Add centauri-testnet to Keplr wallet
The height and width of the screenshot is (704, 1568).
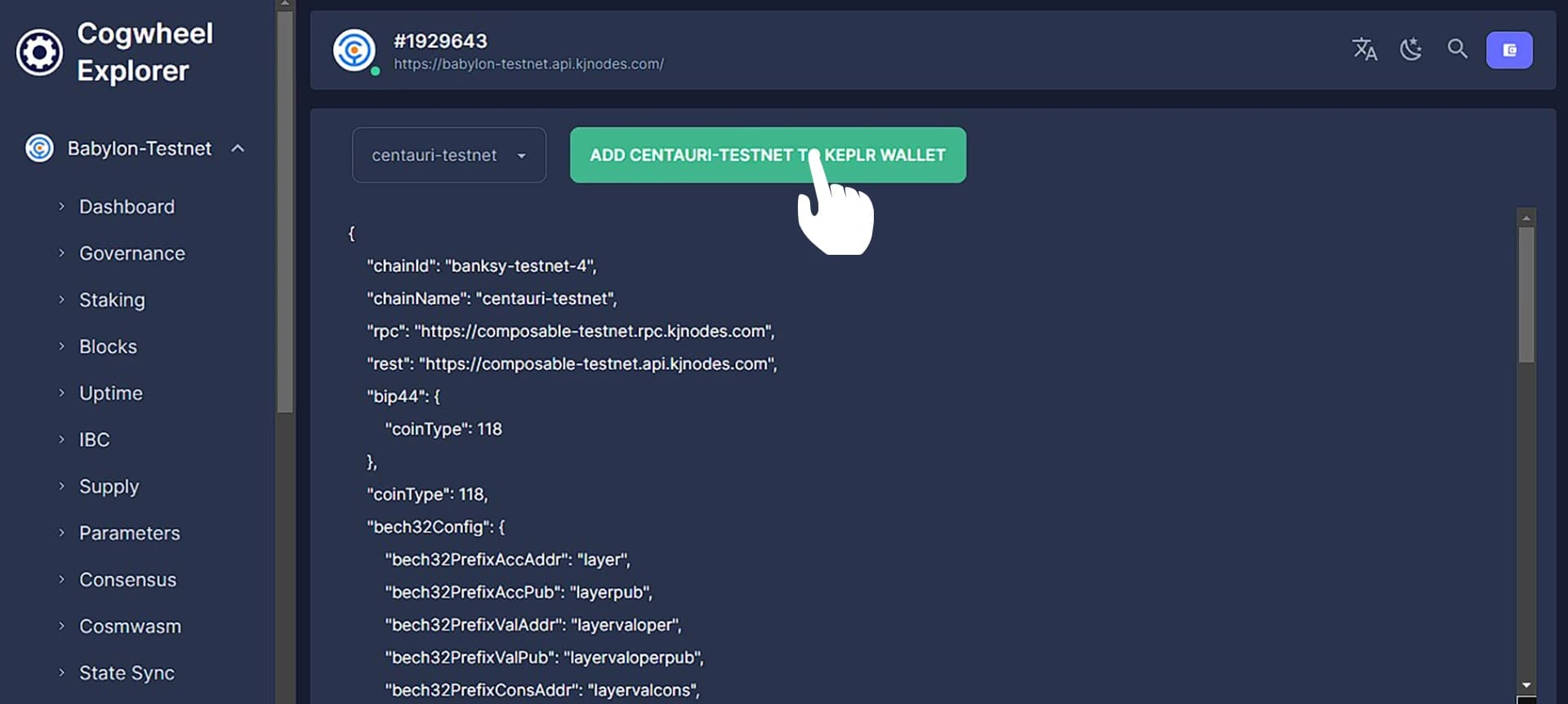[768, 155]
